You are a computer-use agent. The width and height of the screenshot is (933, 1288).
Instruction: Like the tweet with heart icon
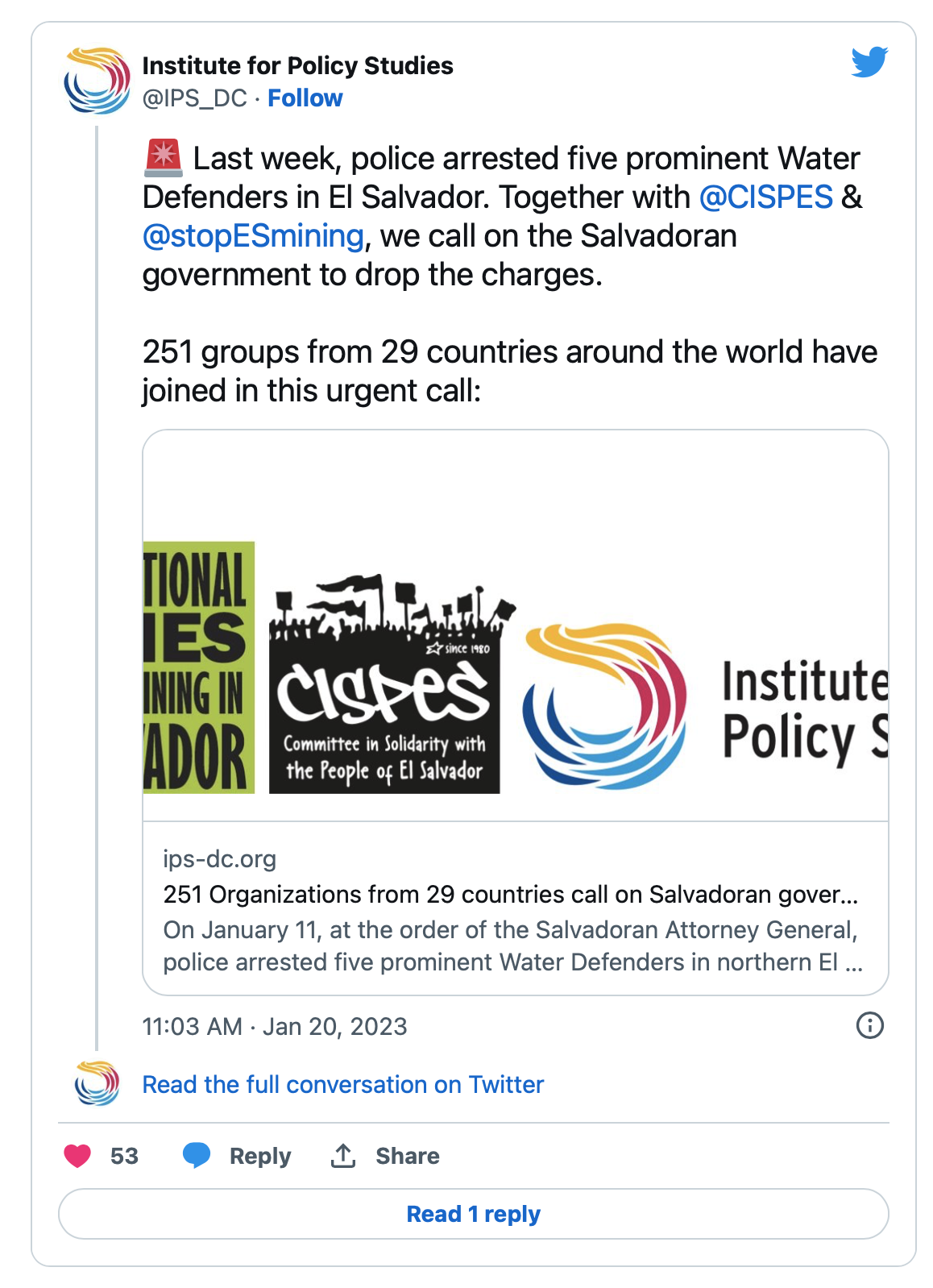point(78,1156)
